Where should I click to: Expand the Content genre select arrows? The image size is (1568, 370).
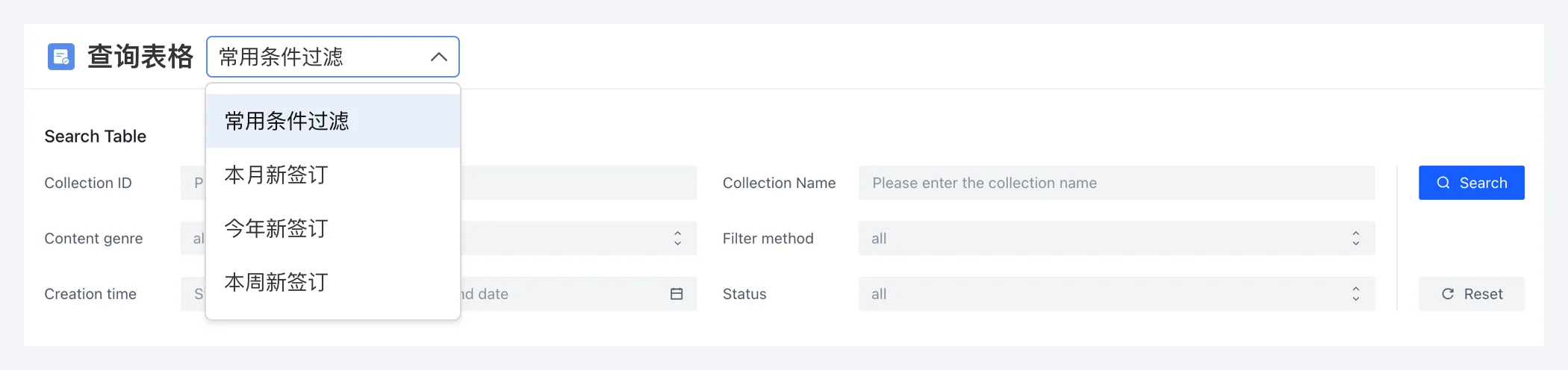click(677, 239)
